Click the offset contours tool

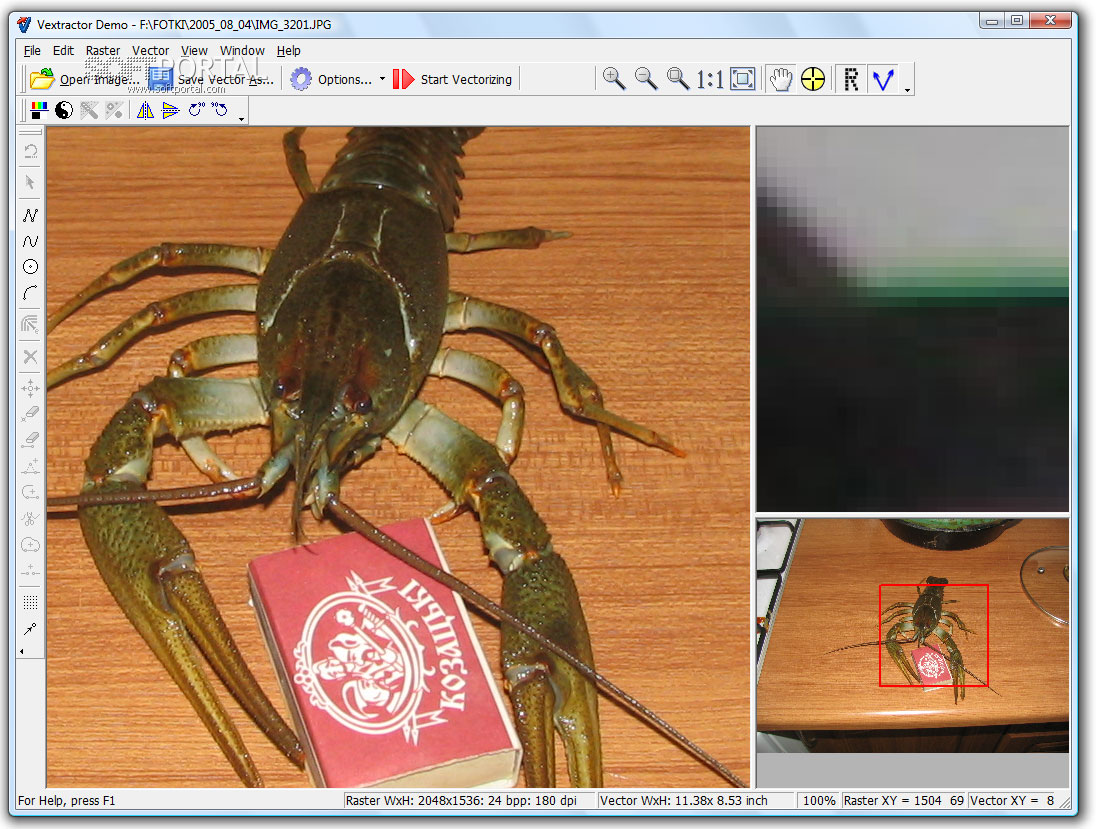click(30, 324)
